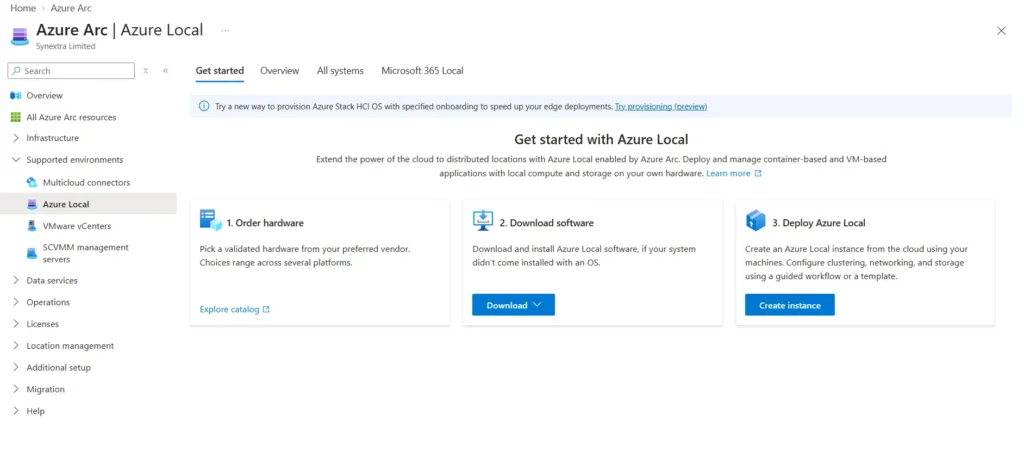Click external link icon next to Learn more

pos(758,174)
